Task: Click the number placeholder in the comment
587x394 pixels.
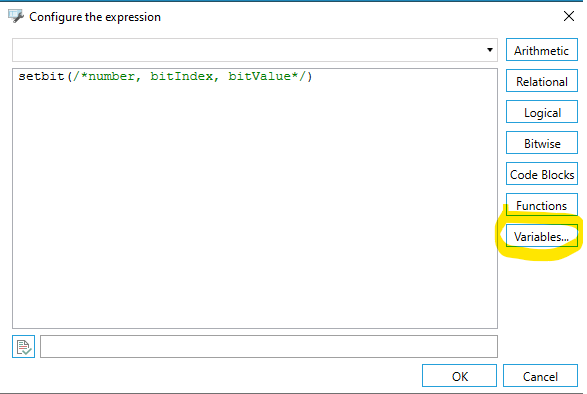Action: [x=111, y=76]
